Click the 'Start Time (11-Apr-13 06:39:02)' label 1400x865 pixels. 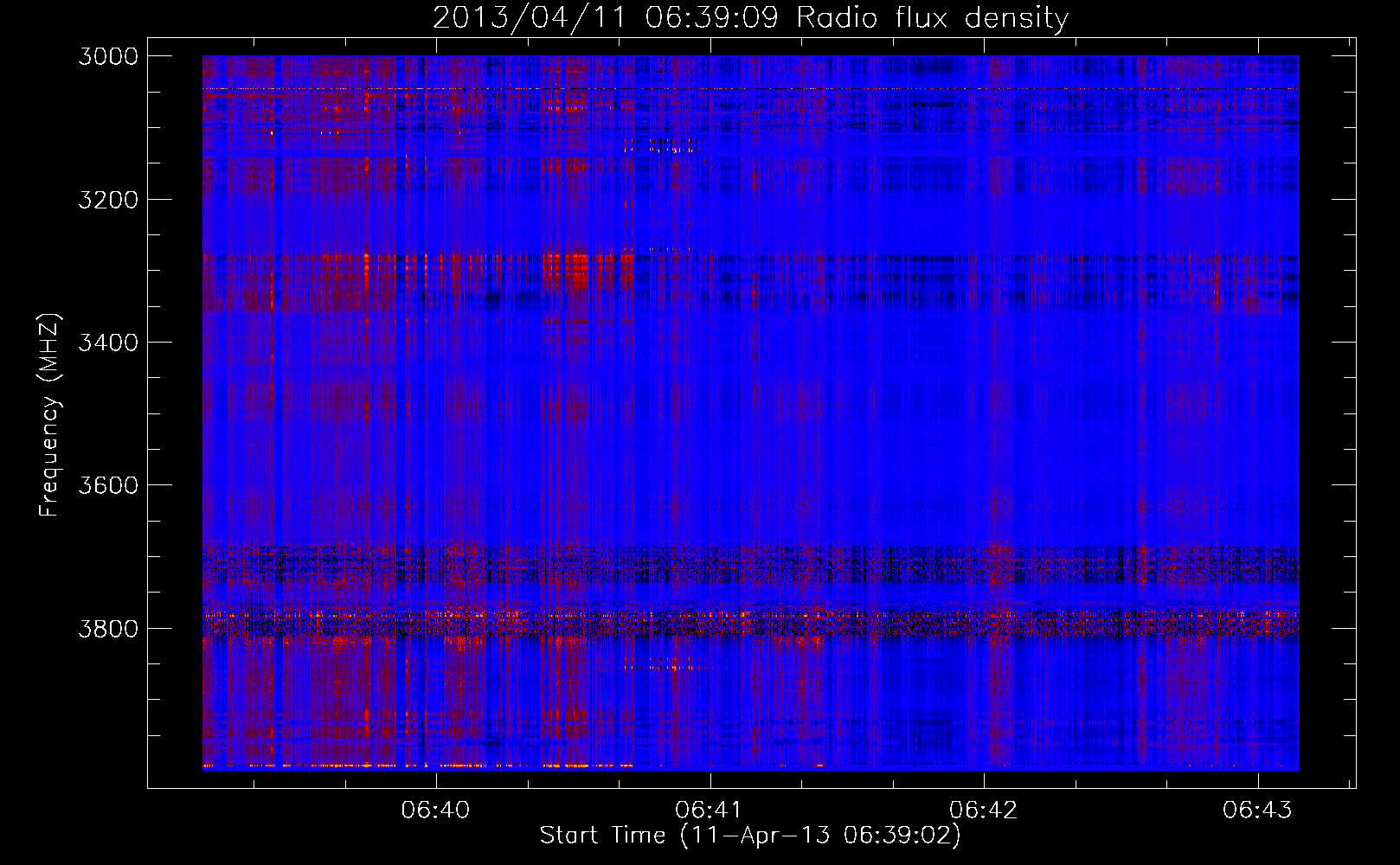coord(750,836)
